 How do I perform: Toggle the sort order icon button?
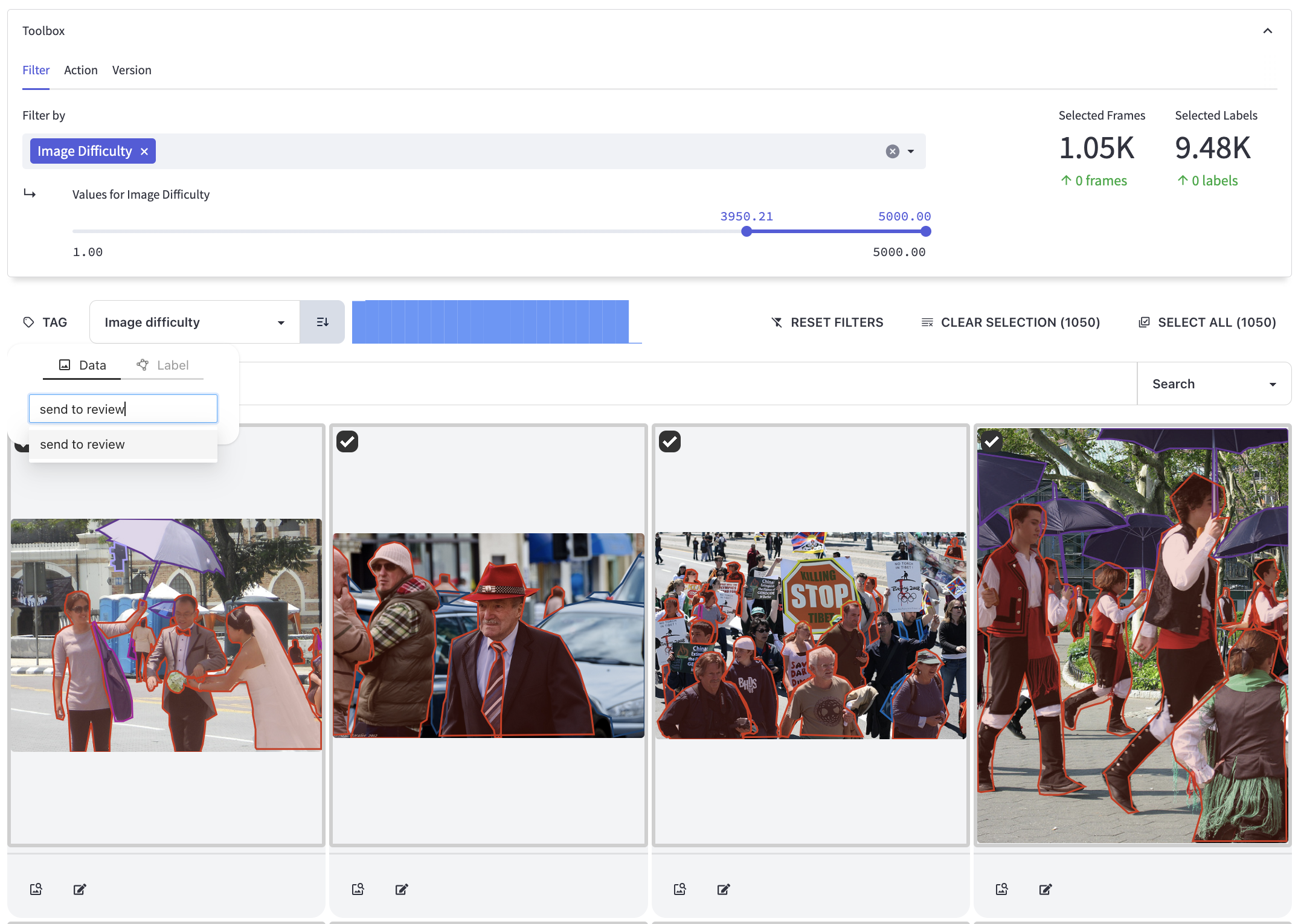pyautogui.click(x=323, y=322)
